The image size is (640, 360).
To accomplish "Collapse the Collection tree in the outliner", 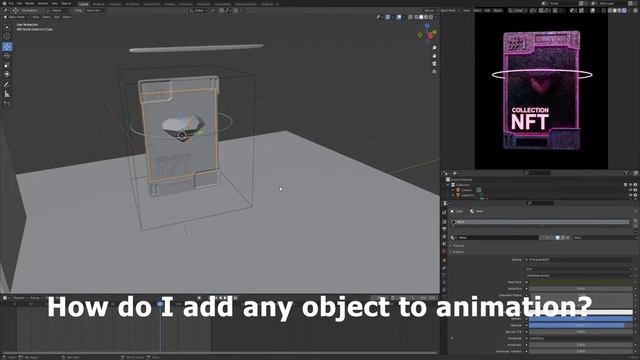I will tap(449, 185).
